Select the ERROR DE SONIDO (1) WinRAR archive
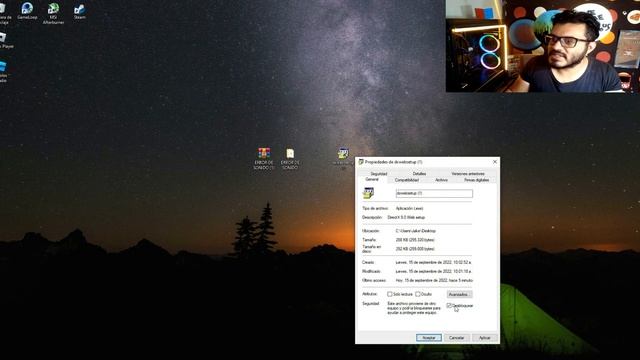Screen dimensions: 640x360 [x=264, y=159]
